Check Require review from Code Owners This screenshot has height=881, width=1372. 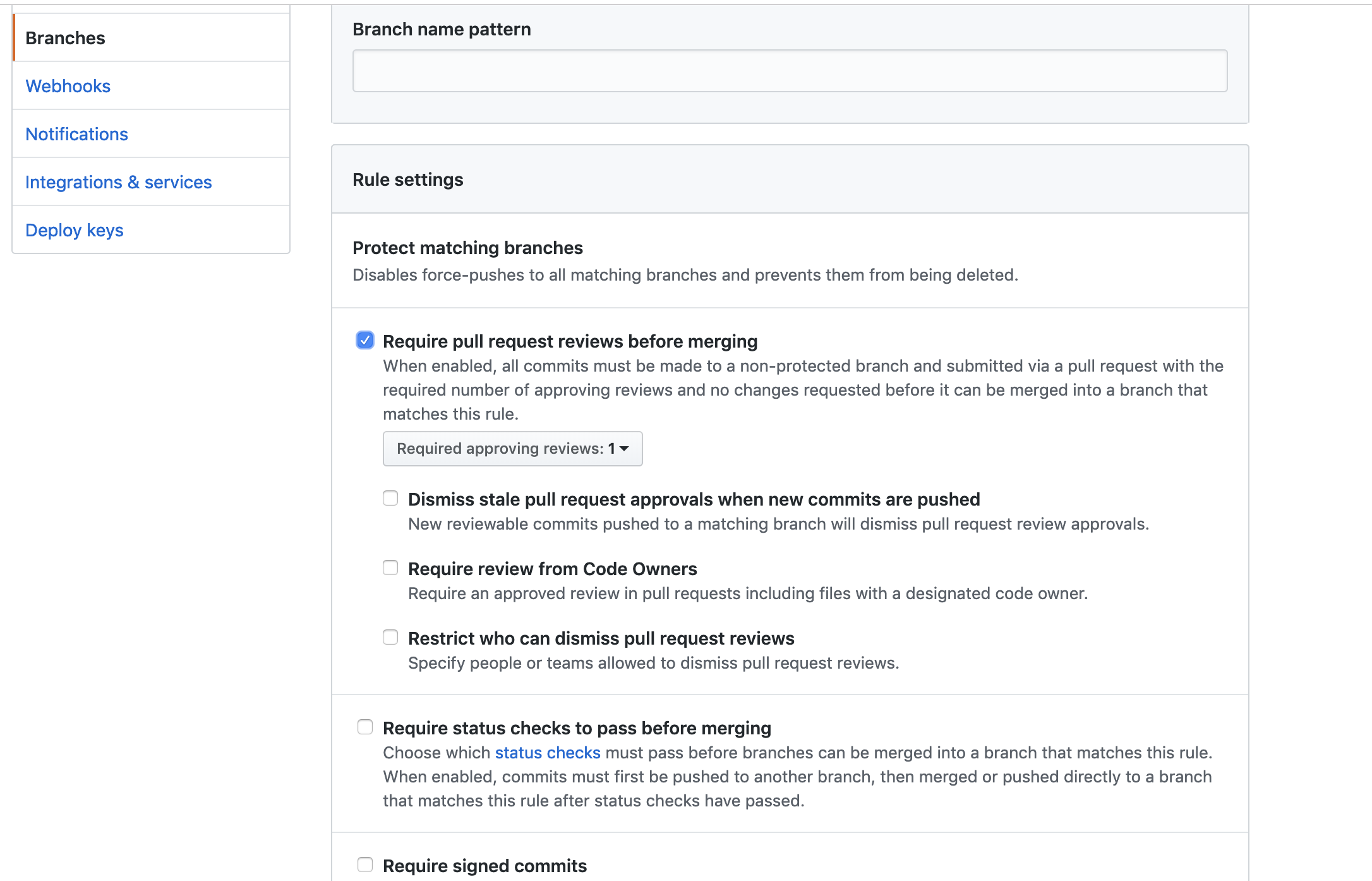(390, 568)
